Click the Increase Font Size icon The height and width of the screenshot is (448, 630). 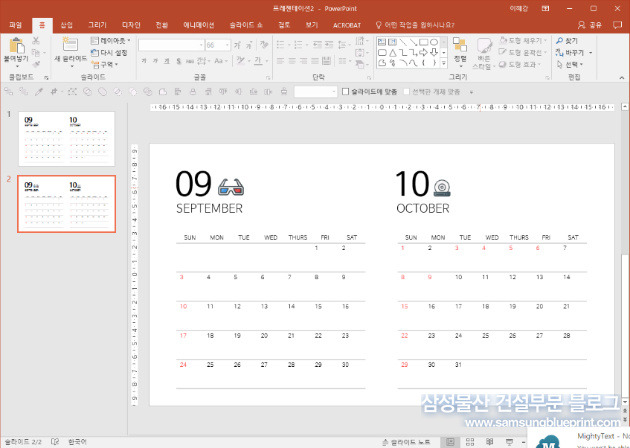237,45
